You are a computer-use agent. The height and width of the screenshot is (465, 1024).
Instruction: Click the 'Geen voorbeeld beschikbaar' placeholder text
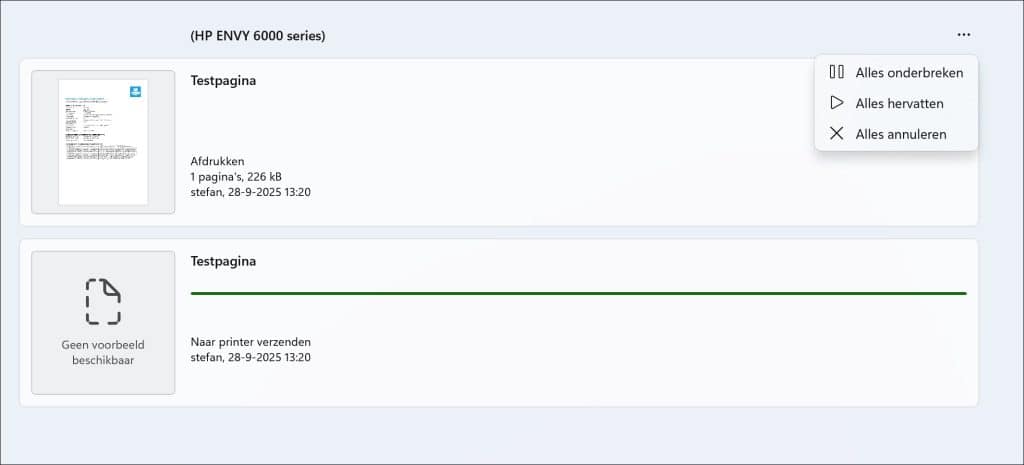click(x=103, y=352)
